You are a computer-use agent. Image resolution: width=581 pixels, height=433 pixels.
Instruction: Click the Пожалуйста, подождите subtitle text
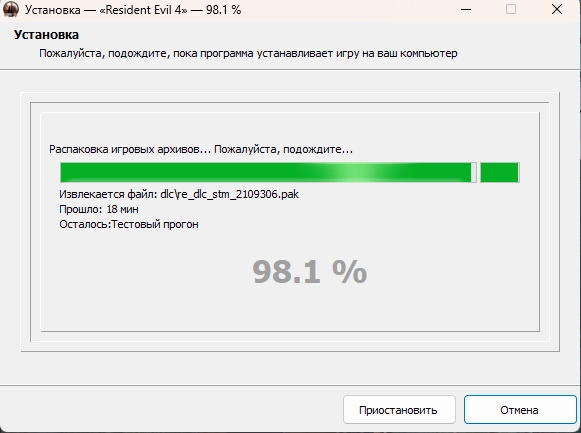point(248,53)
